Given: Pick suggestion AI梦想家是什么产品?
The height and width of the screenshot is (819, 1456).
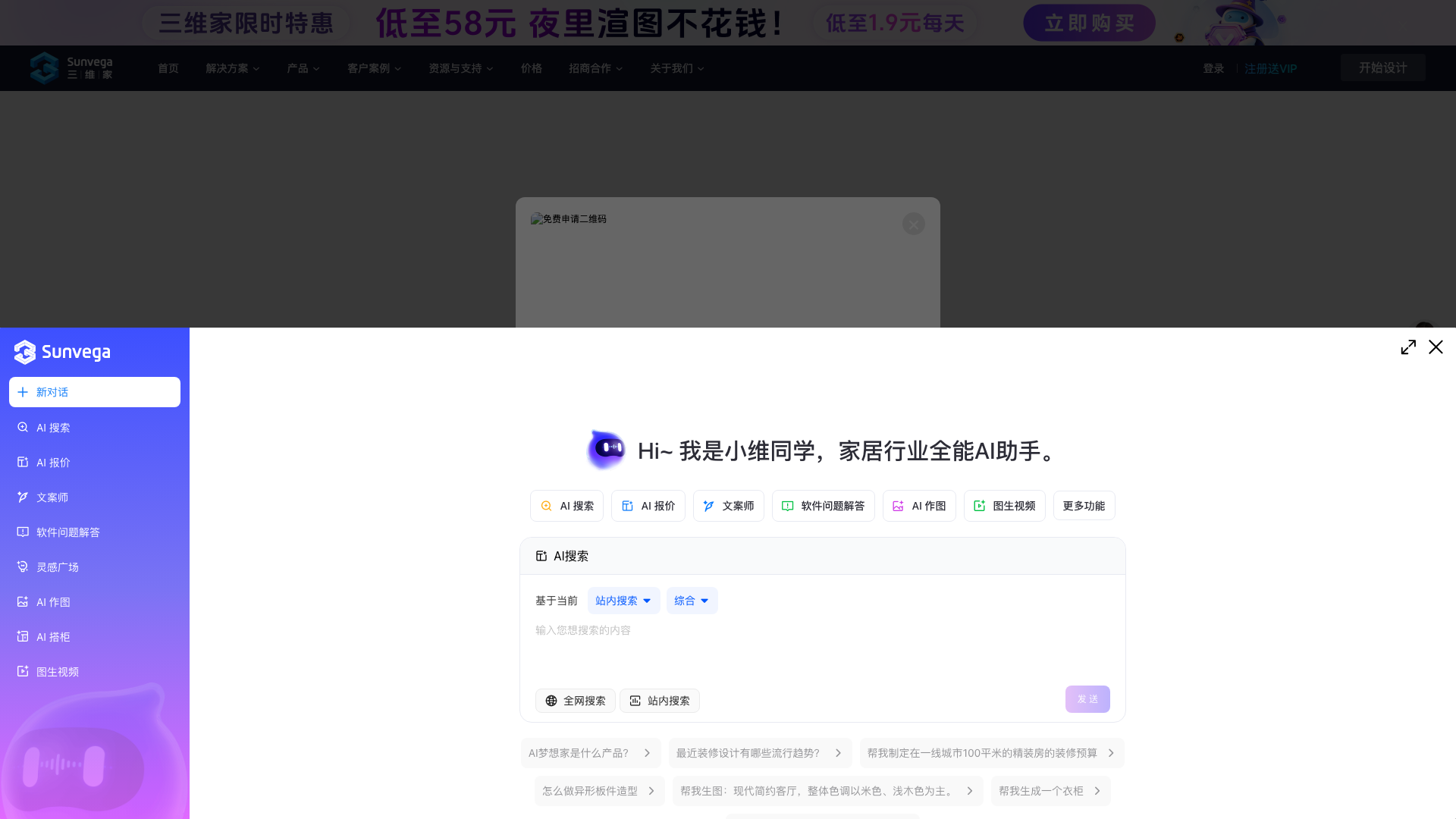Looking at the screenshot, I should click(x=591, y=753).
